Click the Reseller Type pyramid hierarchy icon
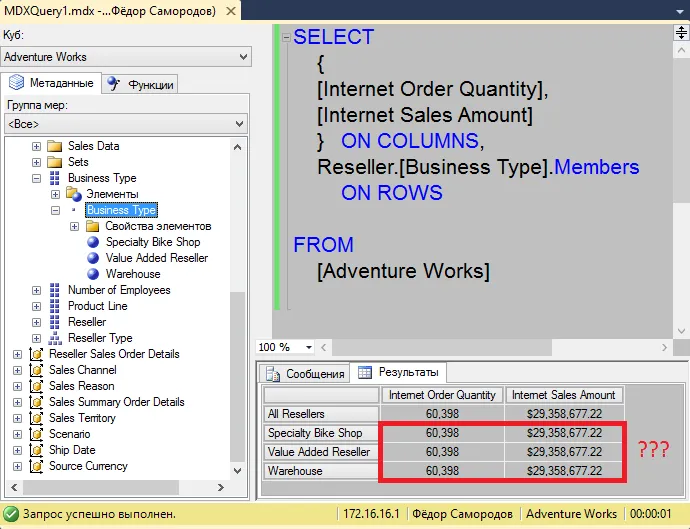Screen dimensions: 690x529 (55, 338)
